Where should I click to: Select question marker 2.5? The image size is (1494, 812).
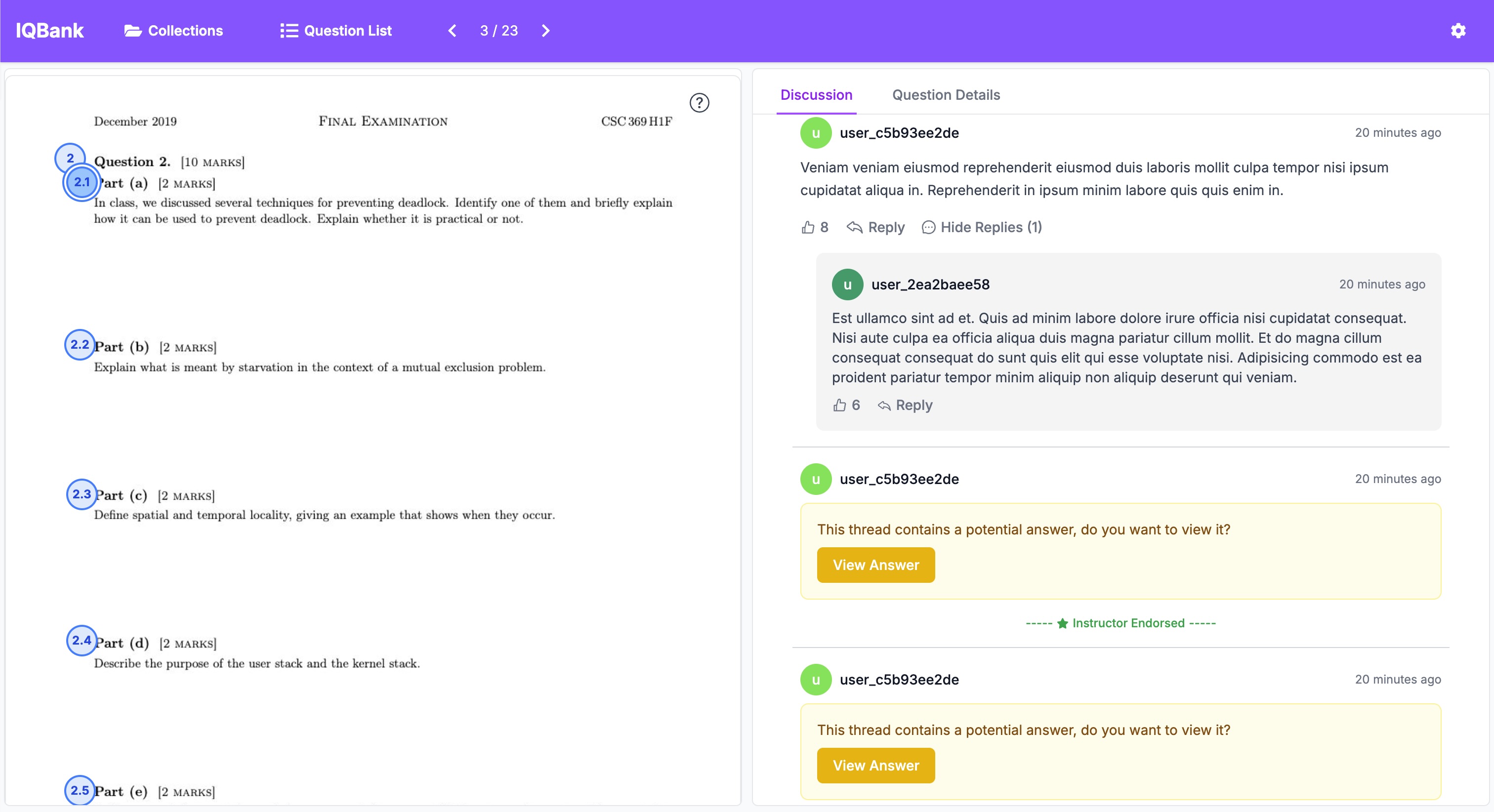point(80,790)
